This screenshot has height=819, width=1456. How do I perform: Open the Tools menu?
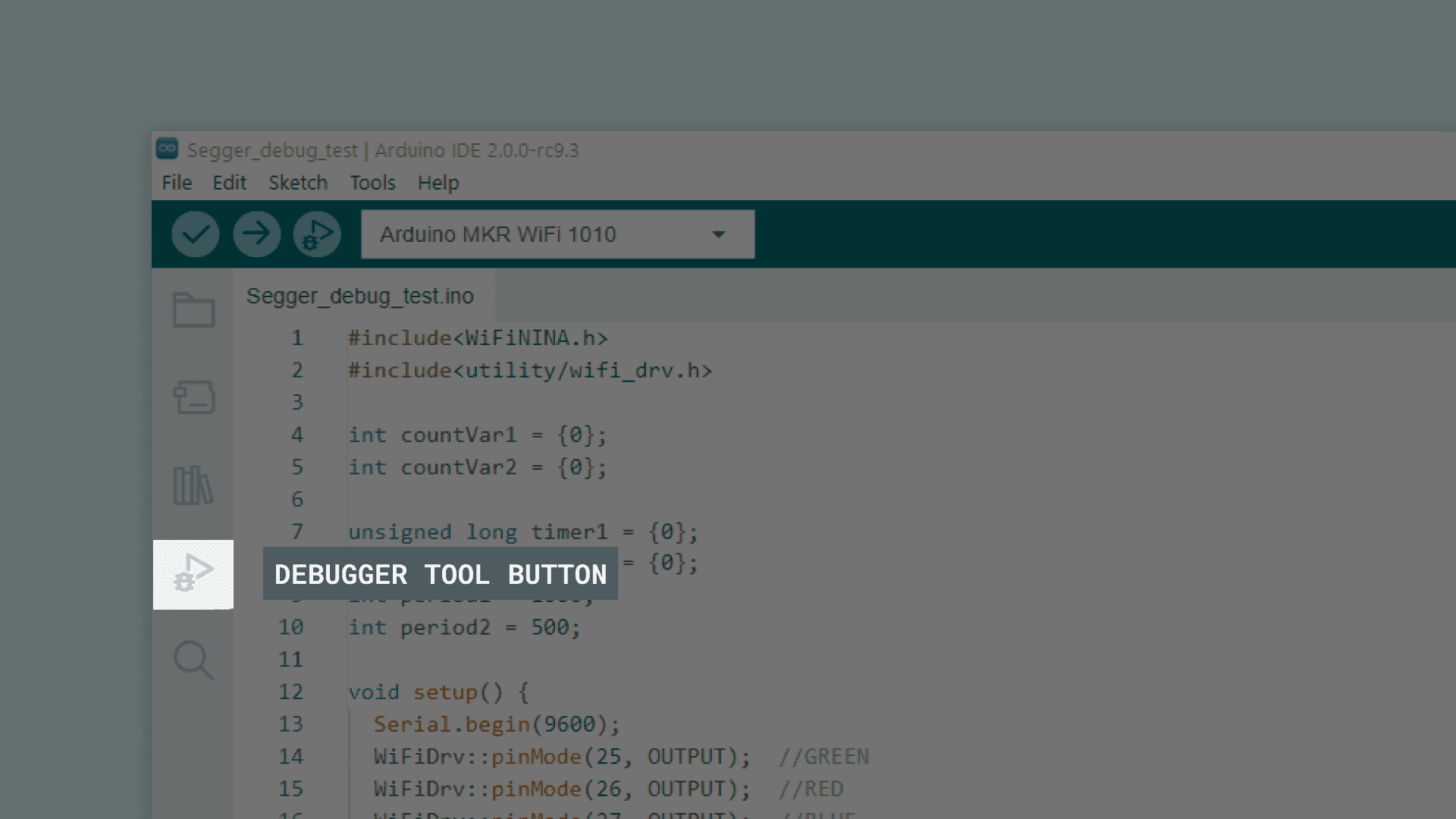tap(372, 183)
